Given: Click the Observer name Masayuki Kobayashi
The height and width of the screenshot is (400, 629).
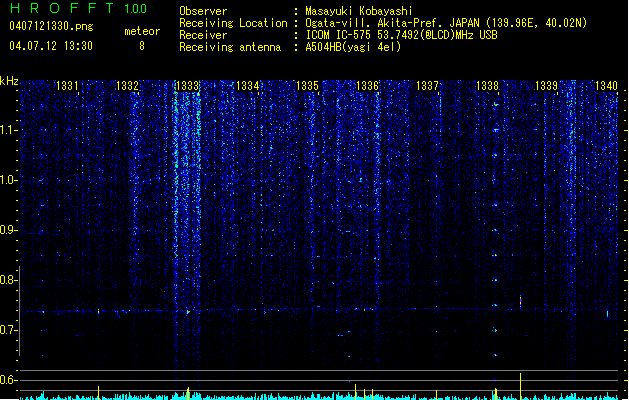Looking at the screenshot, I should (x=359, y=11).
